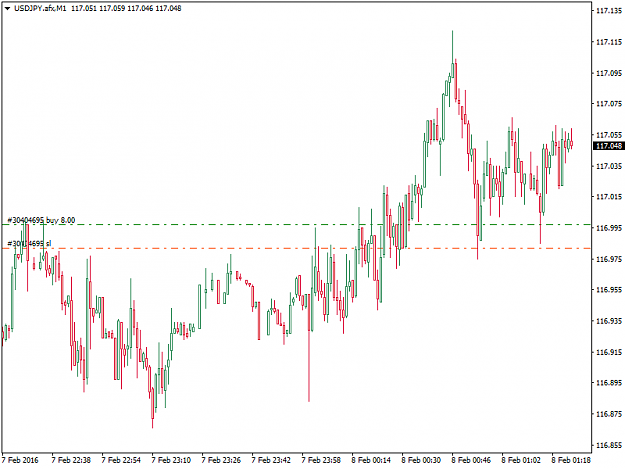Click the 8 Feb 01:02 time label
625x469 pixels.
click(521, 460)
